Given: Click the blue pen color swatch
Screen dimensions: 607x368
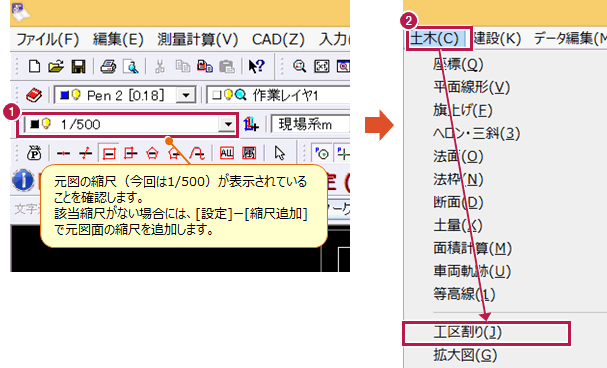Looking at the screenshot, I should coord(64,95).
